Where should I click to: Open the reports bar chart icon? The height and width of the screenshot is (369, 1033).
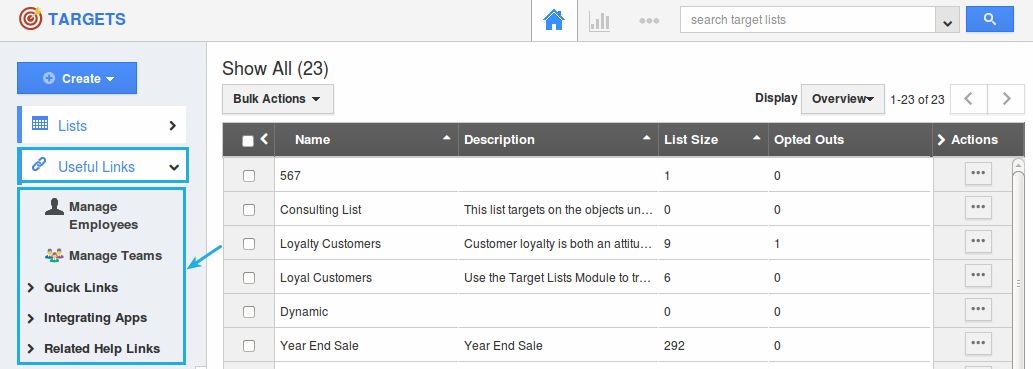(x=599, y=20)
